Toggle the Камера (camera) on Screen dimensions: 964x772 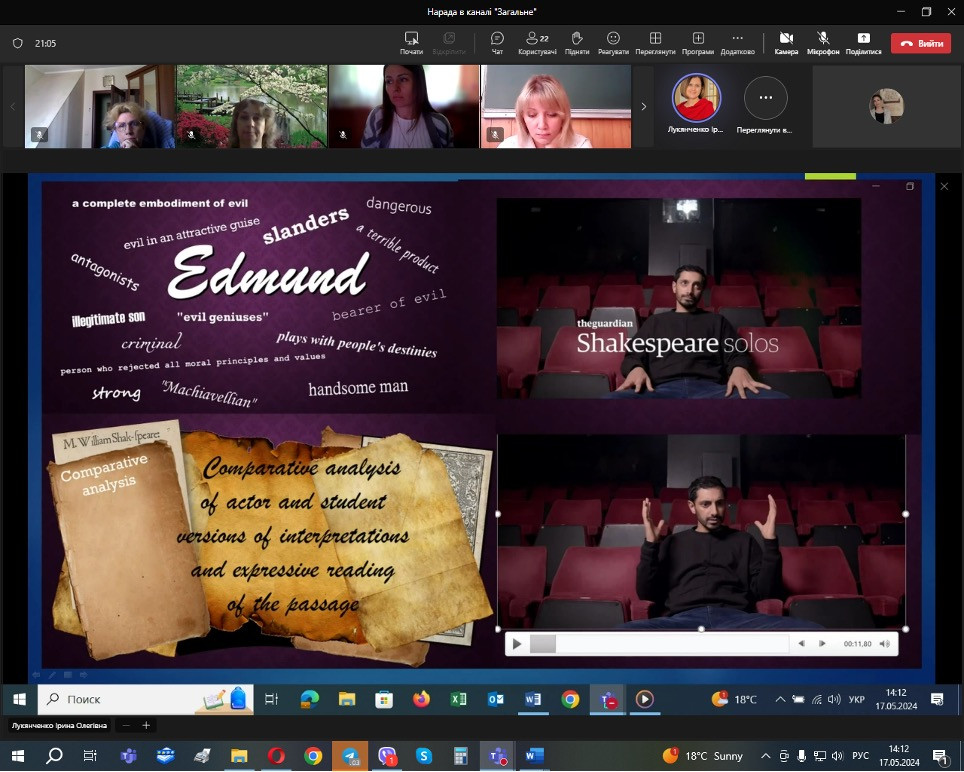pos(786,42)
